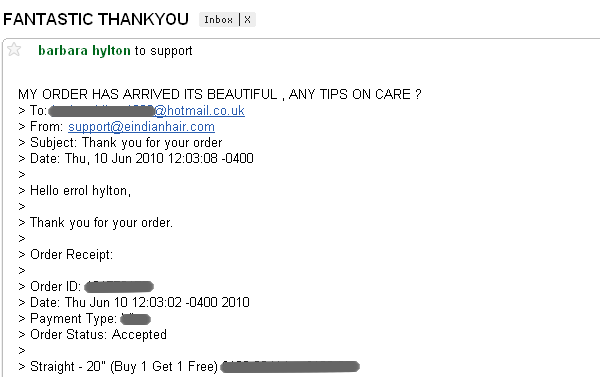Star the barbara hylton message

pos(14,49)
